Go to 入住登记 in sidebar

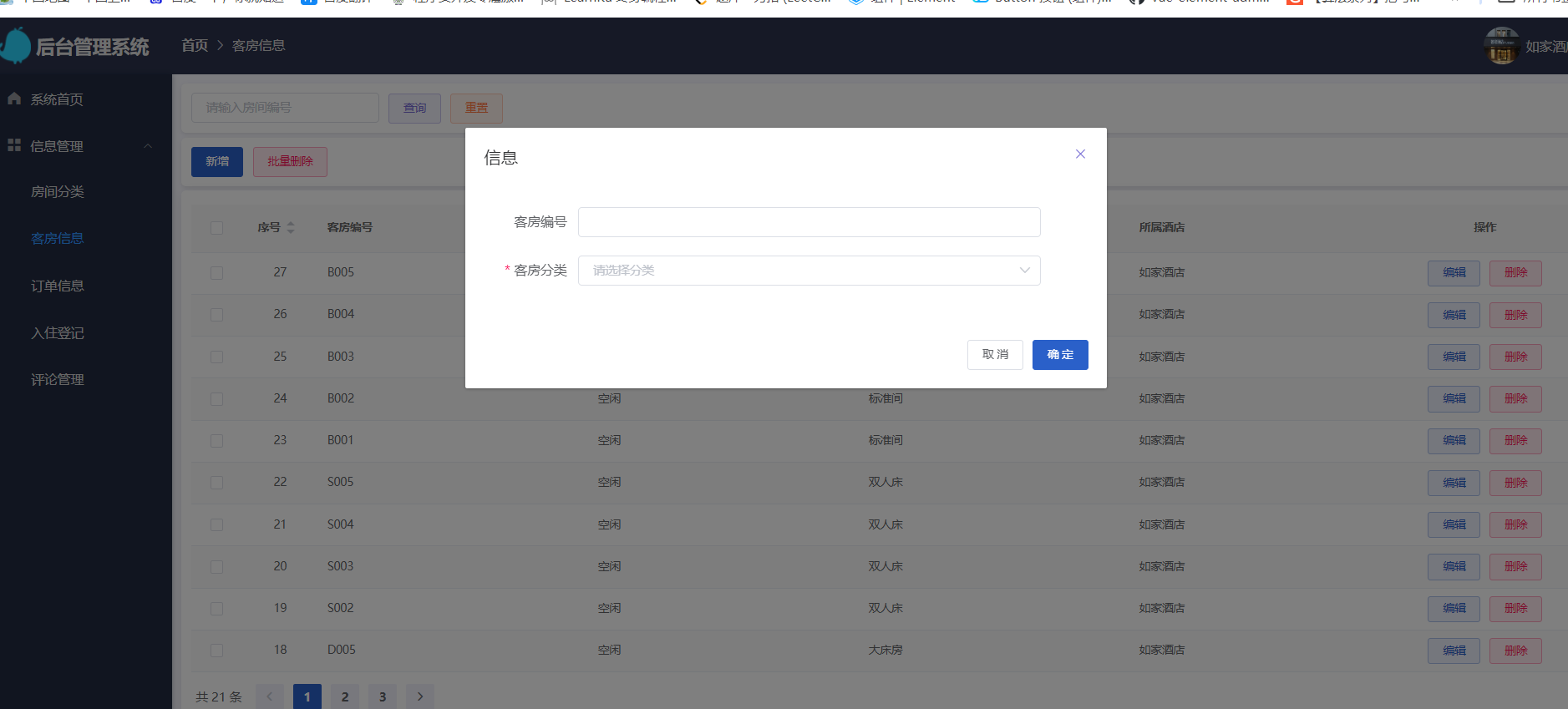tap(58, 333)
